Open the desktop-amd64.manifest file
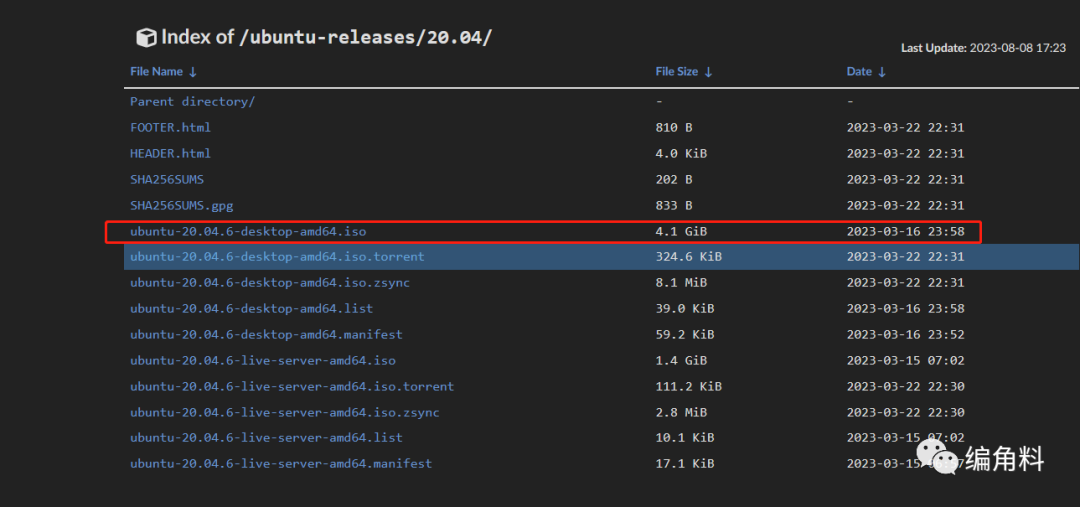1080x507 pixels. click(x=266, y=334)
